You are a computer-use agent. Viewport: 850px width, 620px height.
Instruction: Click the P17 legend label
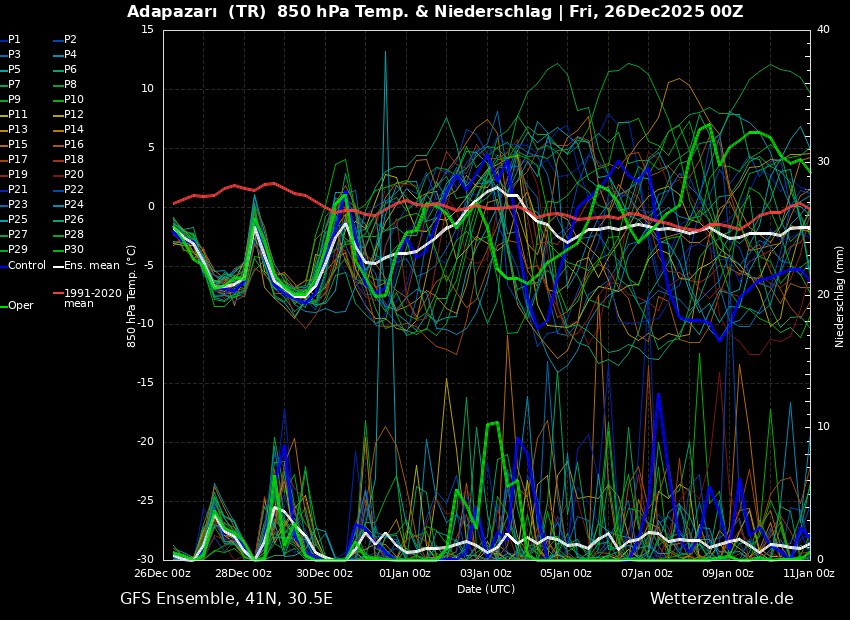17,159
